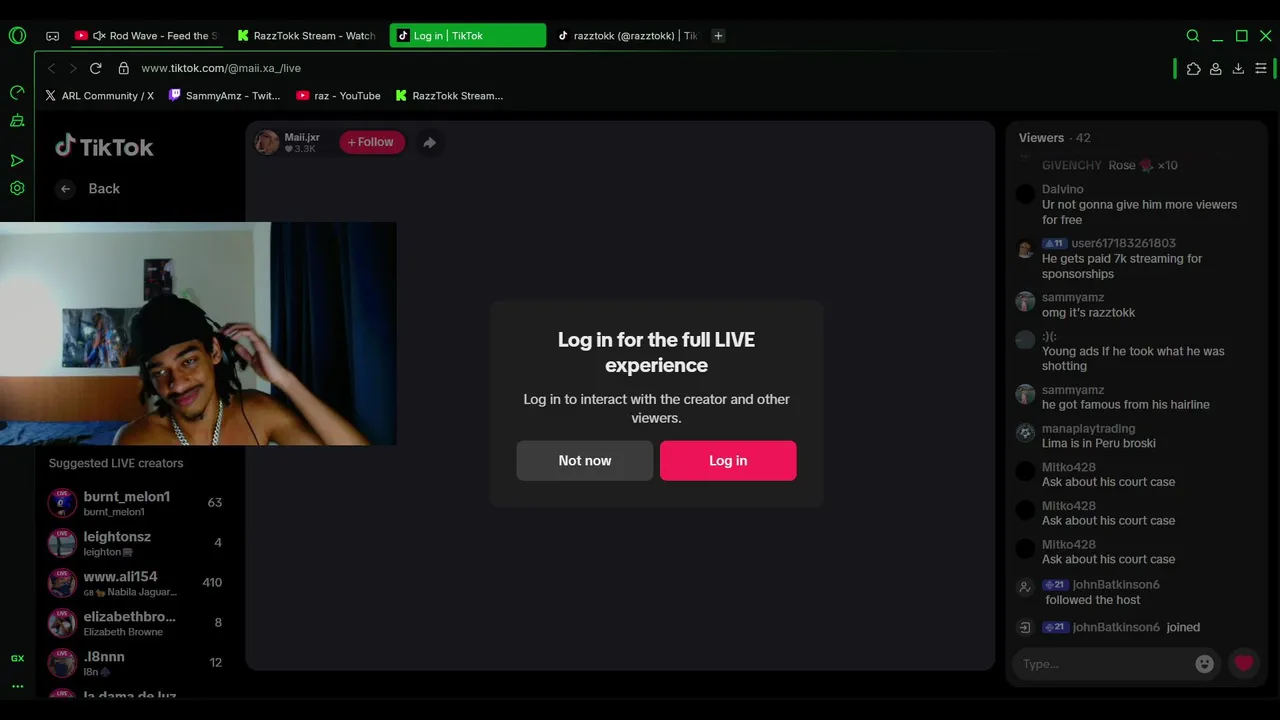Select comment 'Lima is in Peru broski'
This screenshot has height=720, width=1280.
point(1098,444)
